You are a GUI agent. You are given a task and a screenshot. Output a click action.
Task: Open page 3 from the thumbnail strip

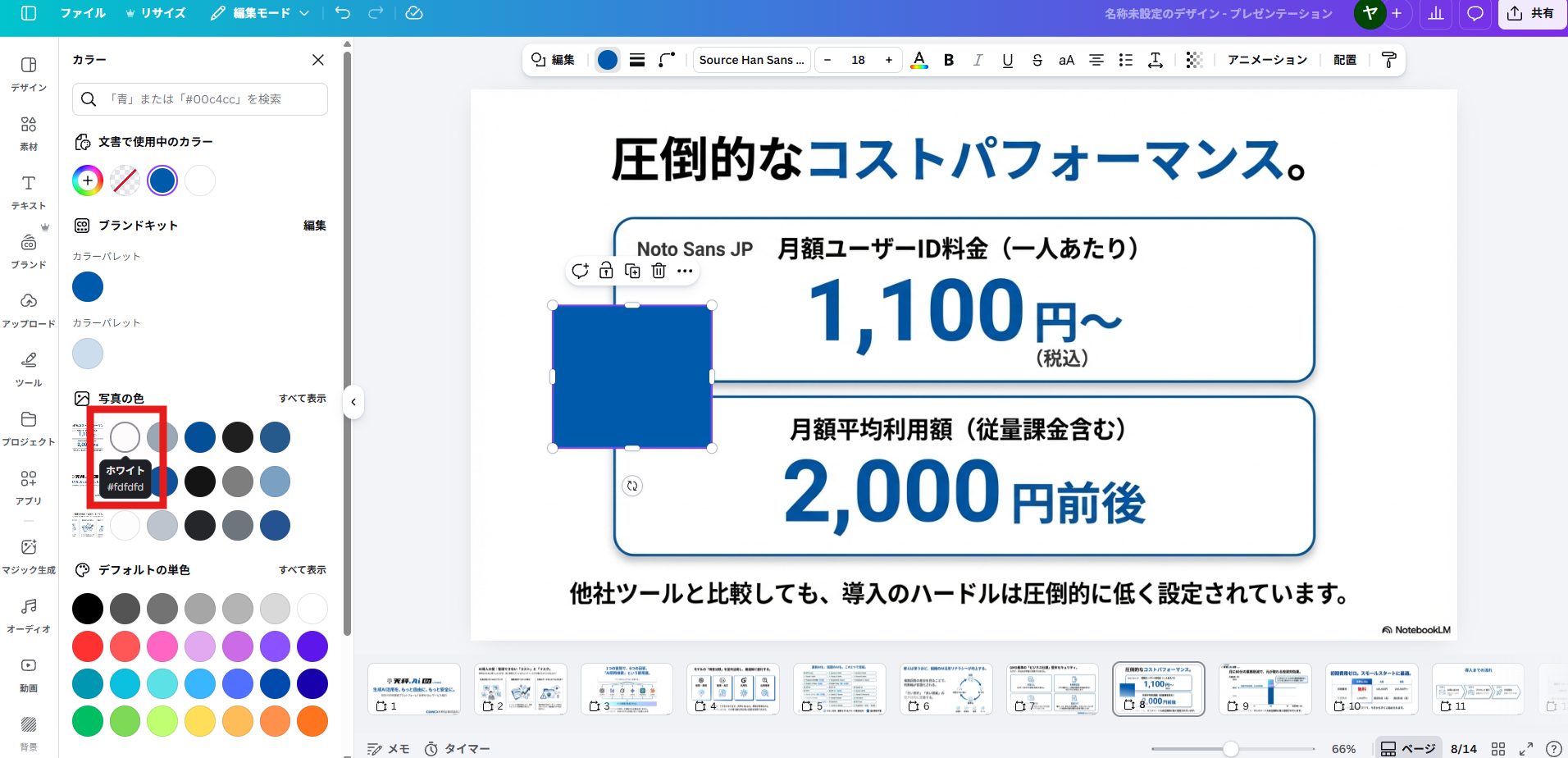pos(627,687)
